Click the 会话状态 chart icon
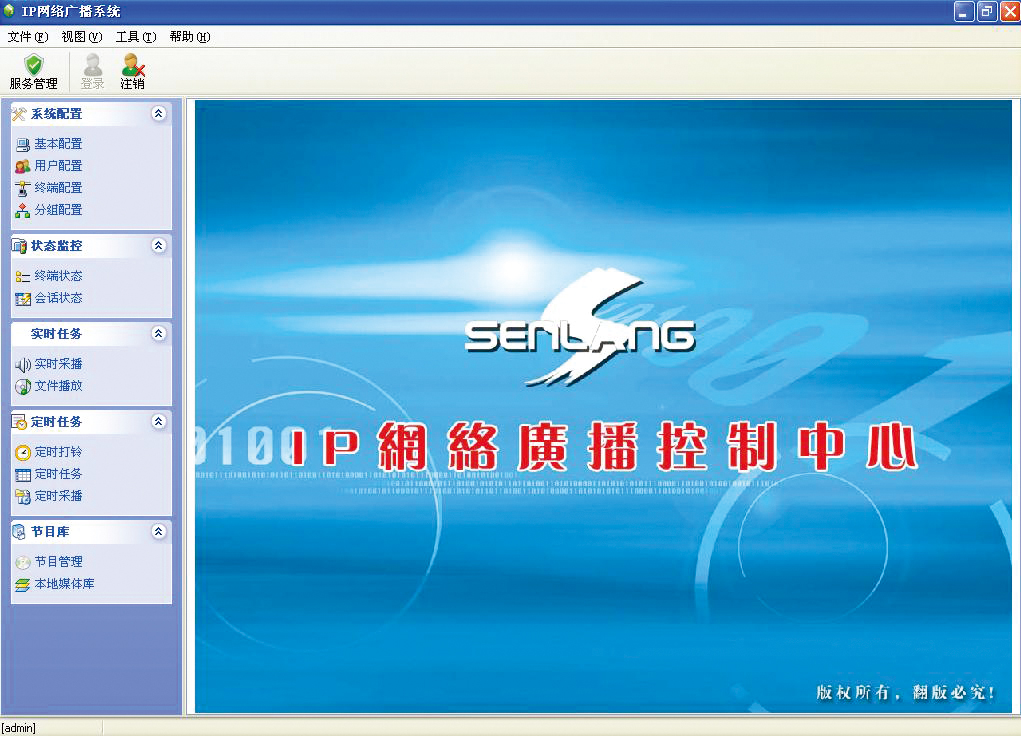 pos(23,299)
